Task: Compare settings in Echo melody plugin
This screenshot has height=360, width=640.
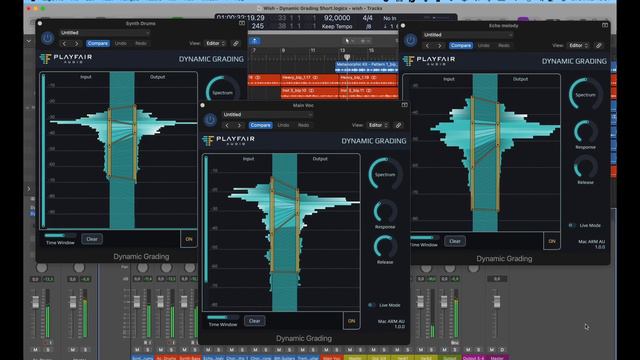Action: tap(461, 45)
